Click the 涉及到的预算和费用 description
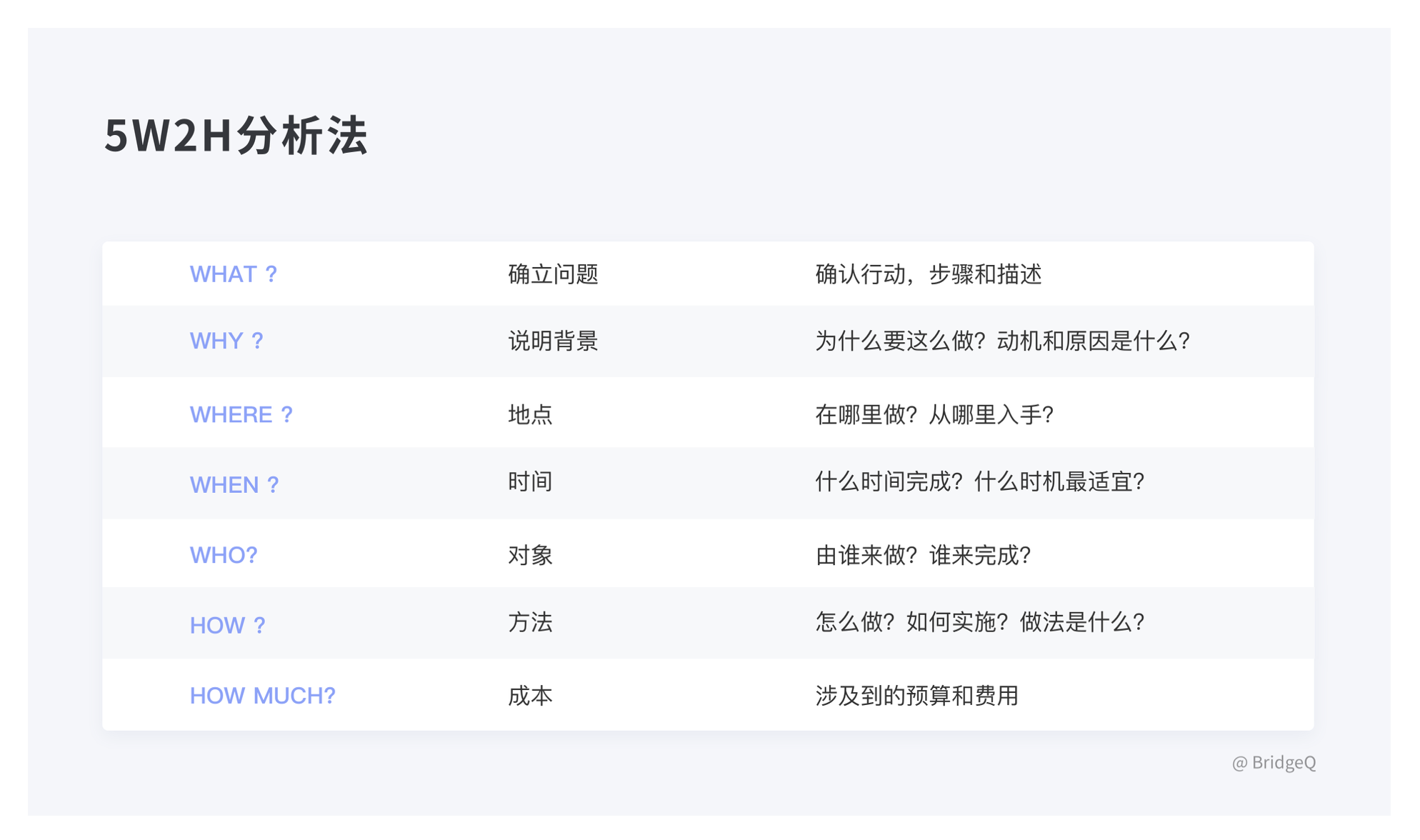Image resolution: width=1420 pixels, height=840 pixels. (916, 696)
